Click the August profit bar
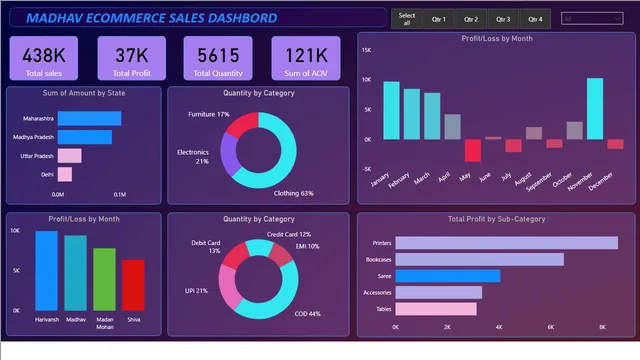Screen dimensions: 640x360 pos(534,133)
